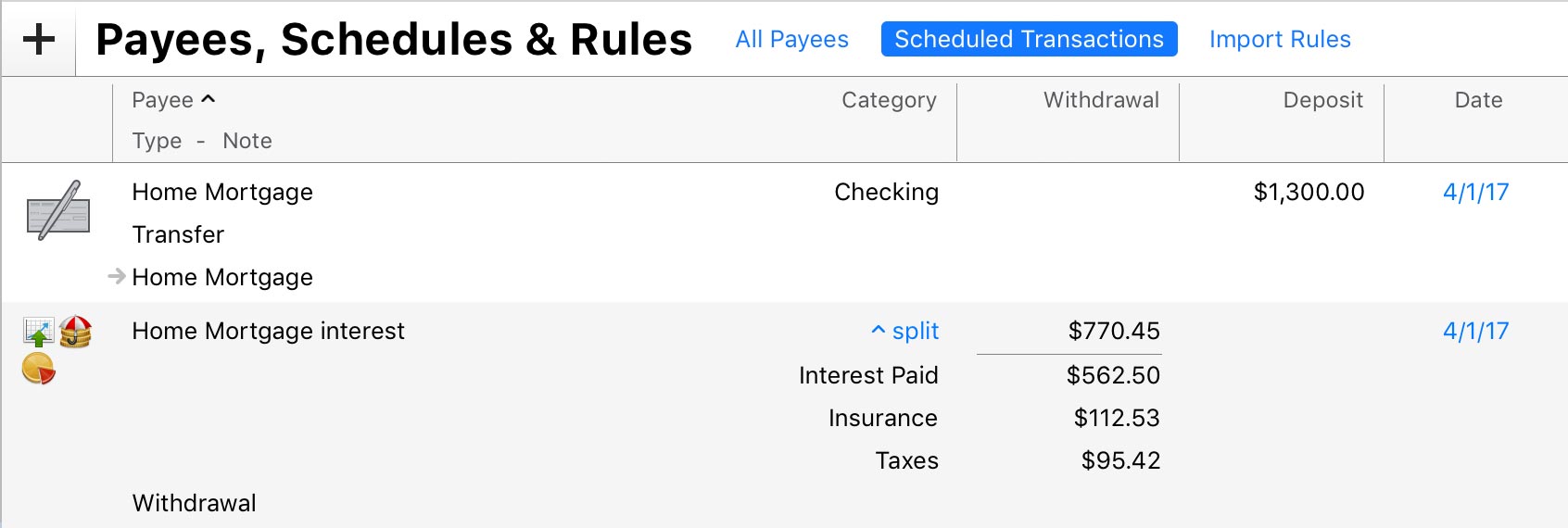
Task: Open the 4/1/17 date for Home Mortgage
Action: [1475, 192]
